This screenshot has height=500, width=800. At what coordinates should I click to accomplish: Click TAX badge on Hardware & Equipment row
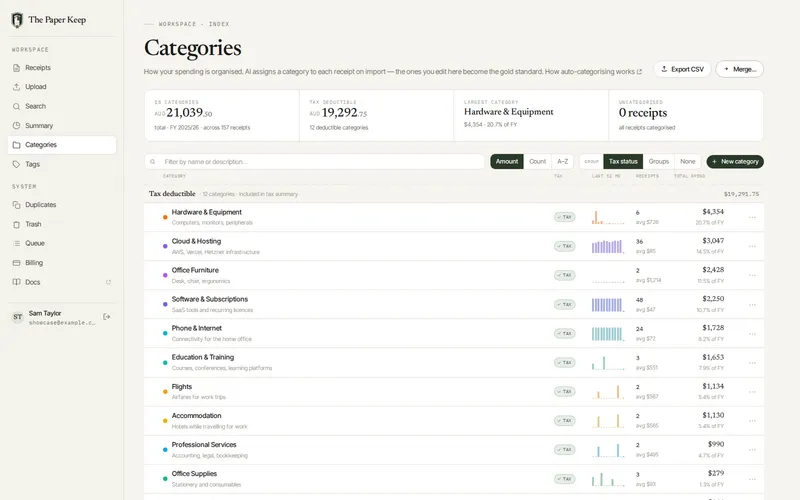click(564, 217)
